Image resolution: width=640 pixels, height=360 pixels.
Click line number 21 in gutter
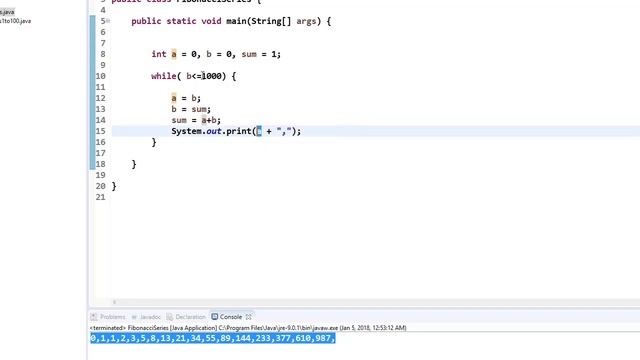tap(100, 197)
